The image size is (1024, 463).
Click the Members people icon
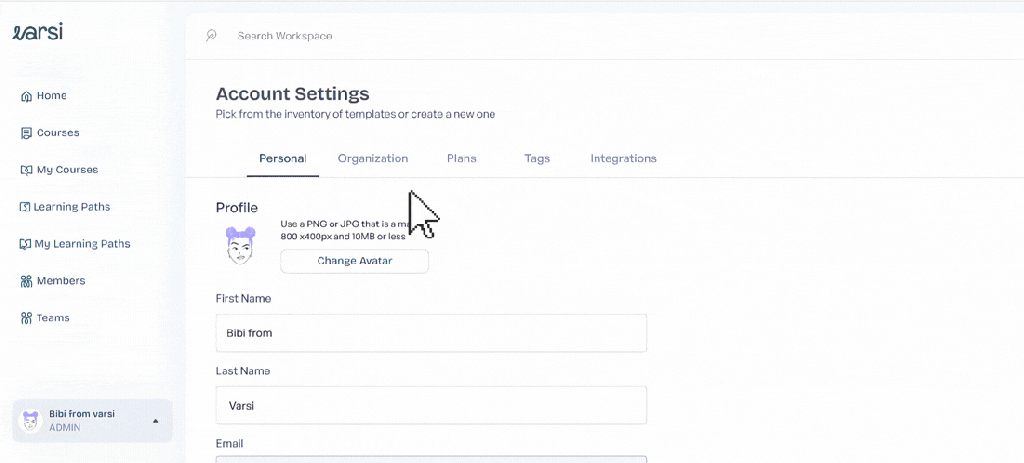tap(27, 281)
